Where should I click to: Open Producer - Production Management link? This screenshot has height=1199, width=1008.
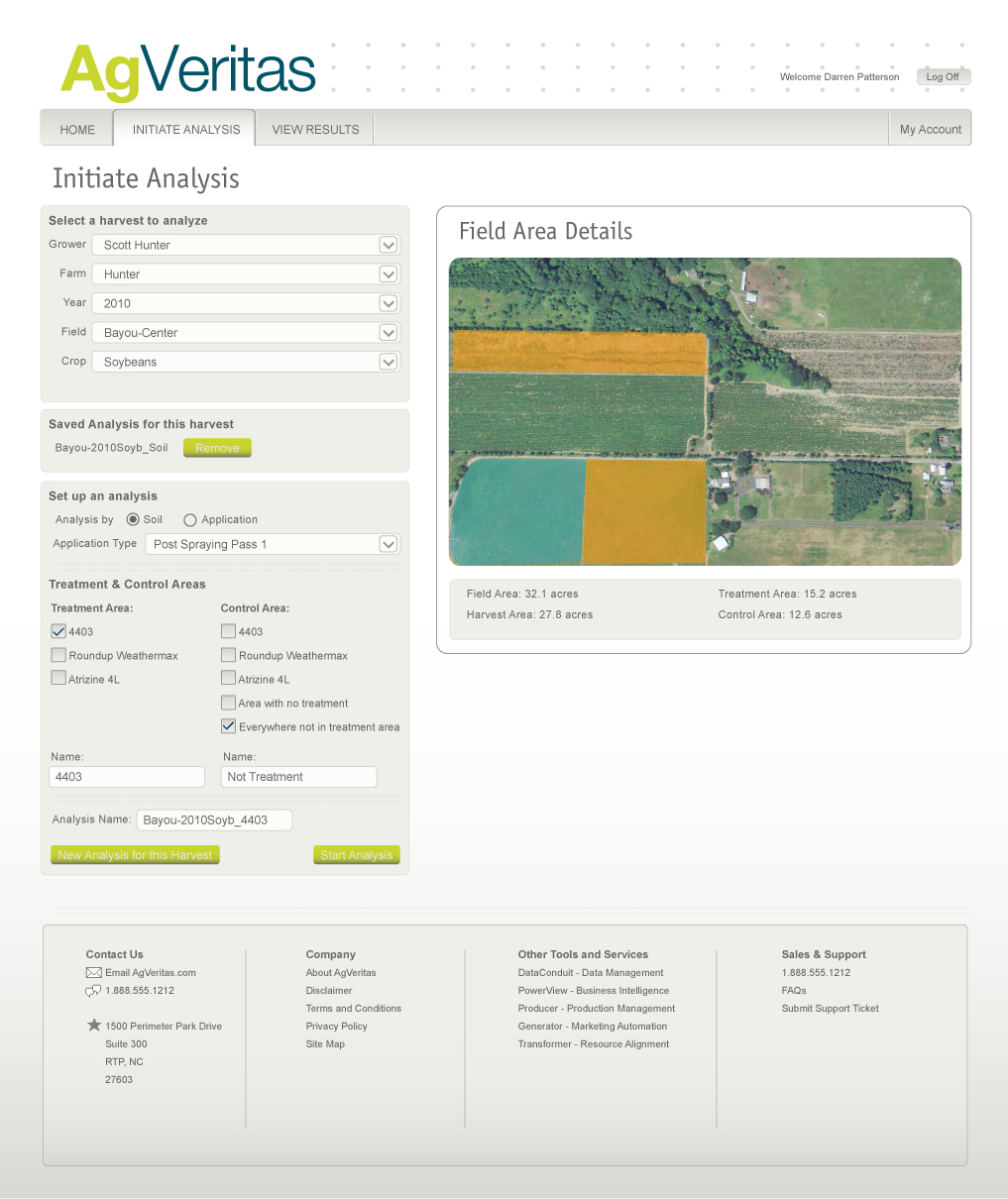(597, 1009)
